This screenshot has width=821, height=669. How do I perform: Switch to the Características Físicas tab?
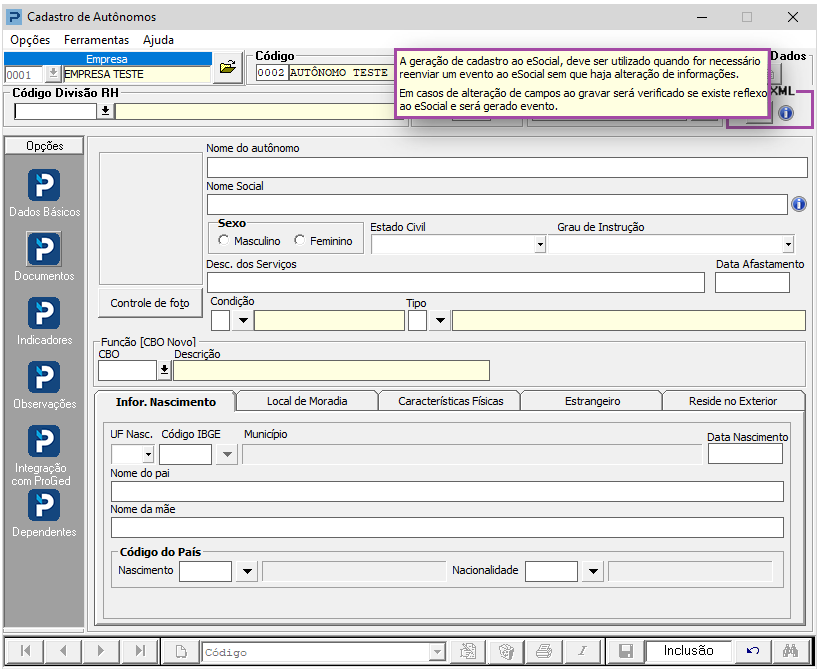point(450,401)
